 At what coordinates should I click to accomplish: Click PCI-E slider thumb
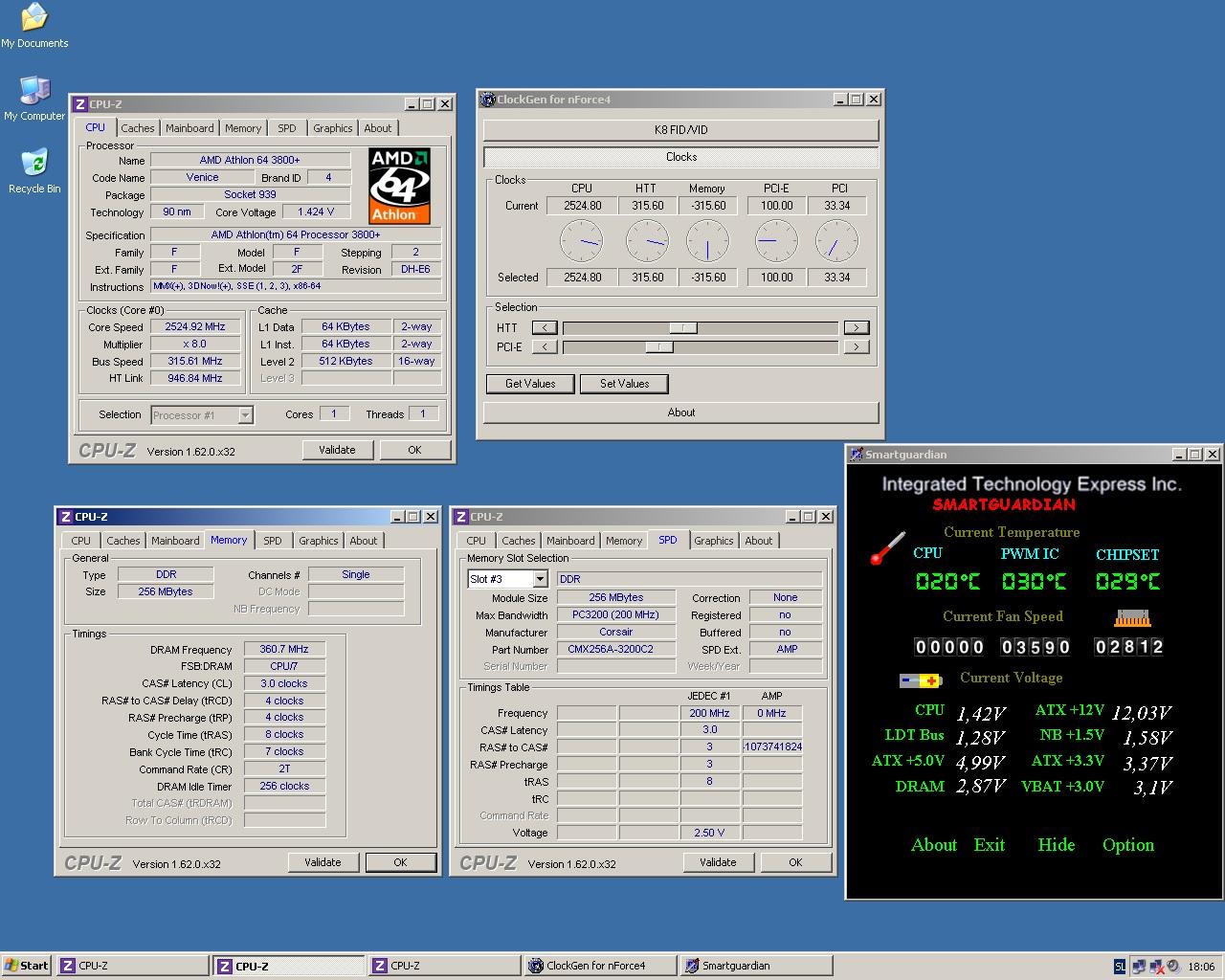tap(658, 346)
